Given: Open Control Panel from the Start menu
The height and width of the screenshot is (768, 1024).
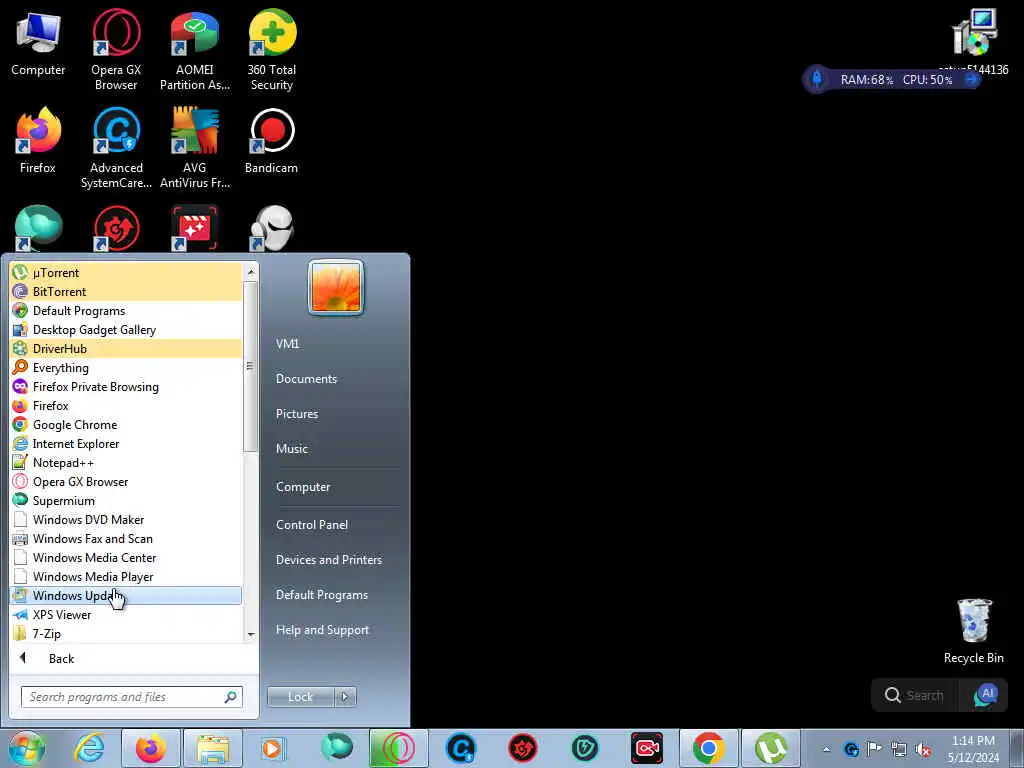Looking at the screenshot, I should (x=312, y=524).
